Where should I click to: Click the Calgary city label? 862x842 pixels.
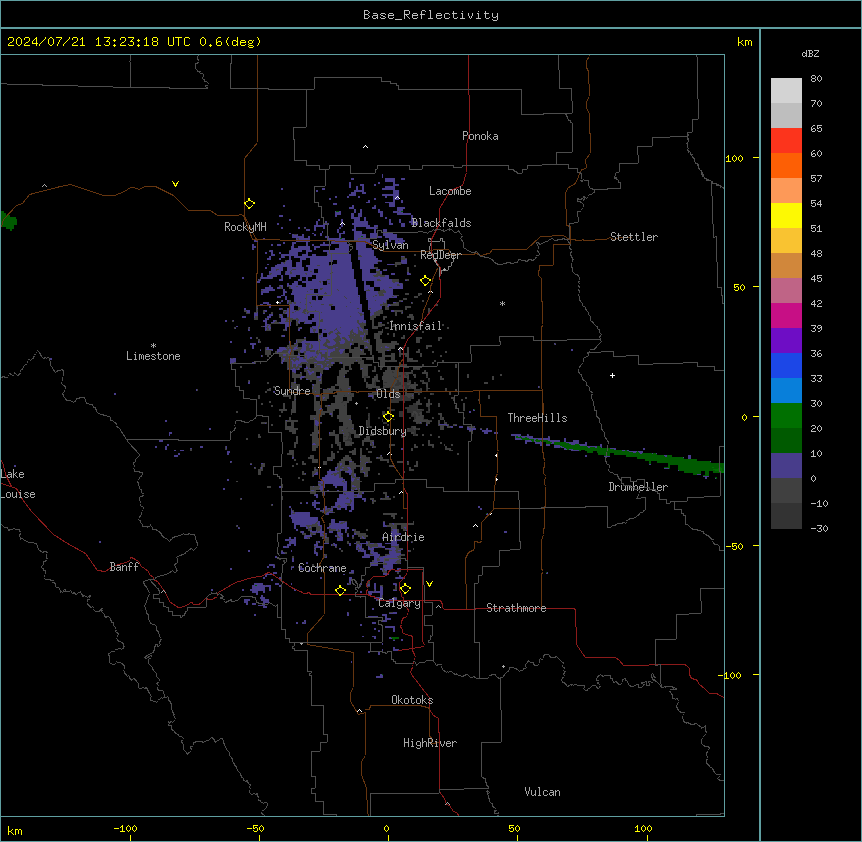tap(400, 603)
